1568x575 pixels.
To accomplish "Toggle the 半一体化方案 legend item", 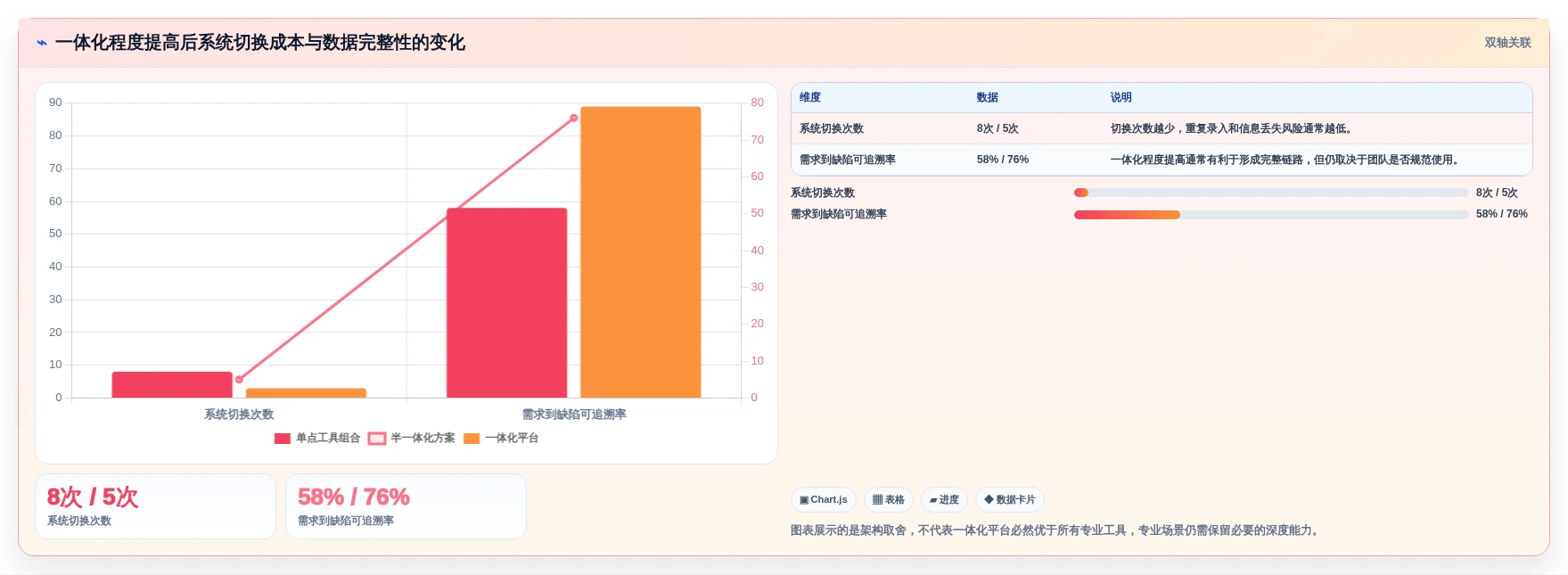I will click(412, 438).
